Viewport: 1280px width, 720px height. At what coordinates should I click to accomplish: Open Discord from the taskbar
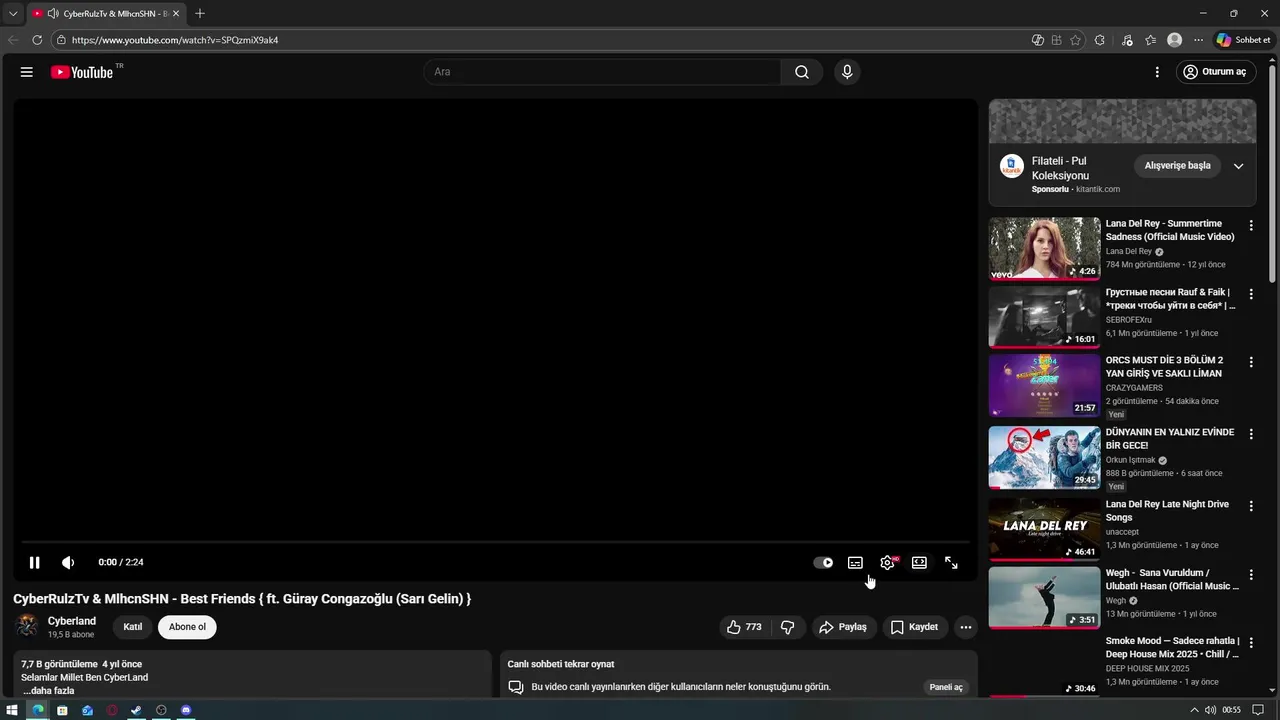point(186,710)
